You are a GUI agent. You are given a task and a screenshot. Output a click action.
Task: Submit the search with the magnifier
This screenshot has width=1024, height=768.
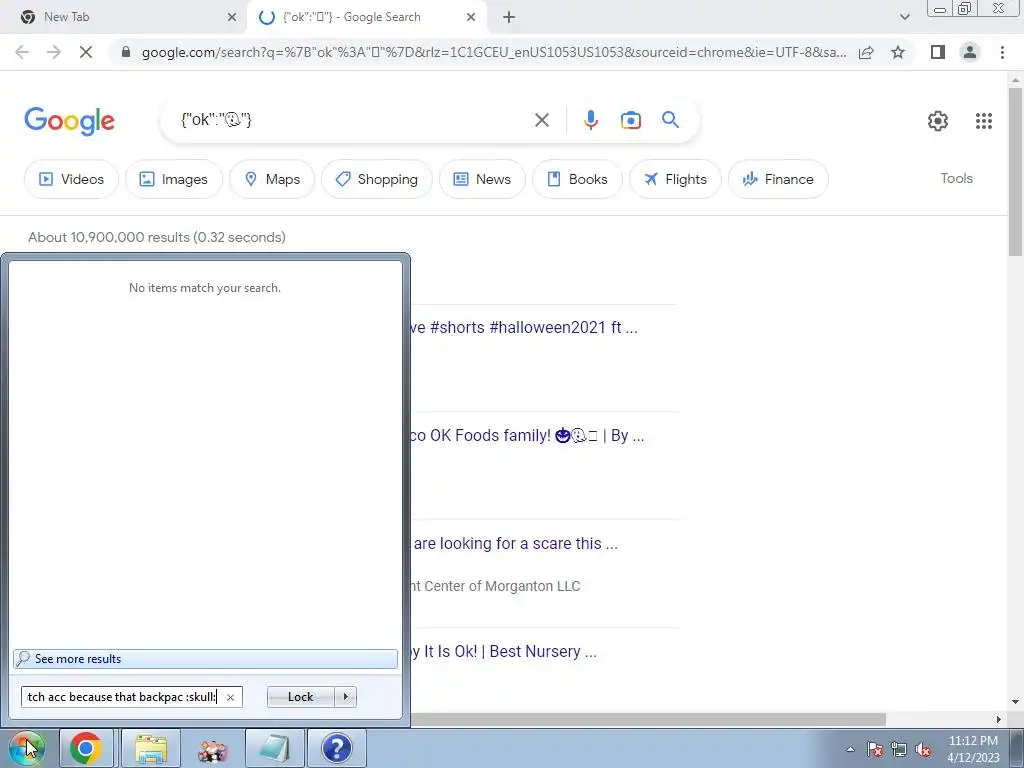pos(670,120)
